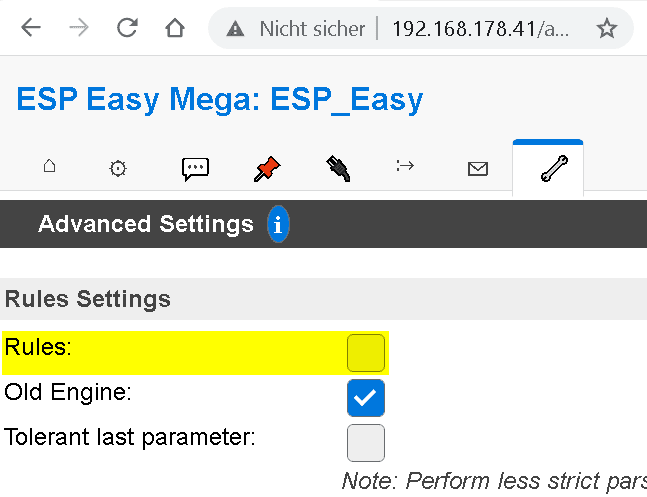Click the browser home button
This screenshot has width=647, height=497.
[x=175, y=28]
